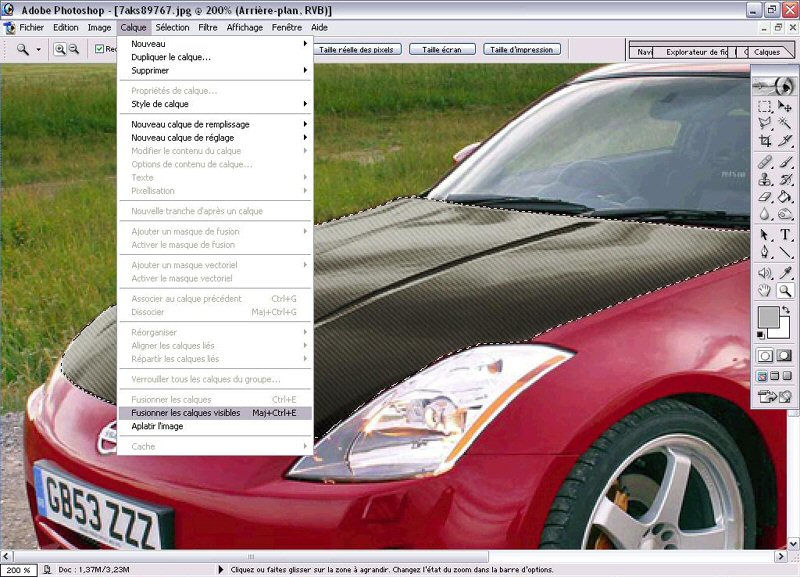This screenshot has width=800, height=577.
Task: Choose Dupliquer le calque from menu
Action: 215,57
